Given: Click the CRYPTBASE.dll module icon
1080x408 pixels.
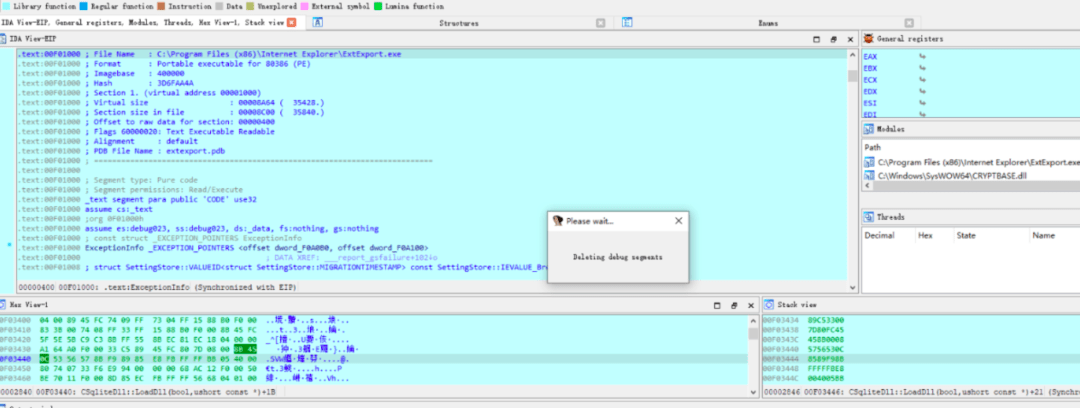Looking at the screenshot, I should tap(869, 175).
